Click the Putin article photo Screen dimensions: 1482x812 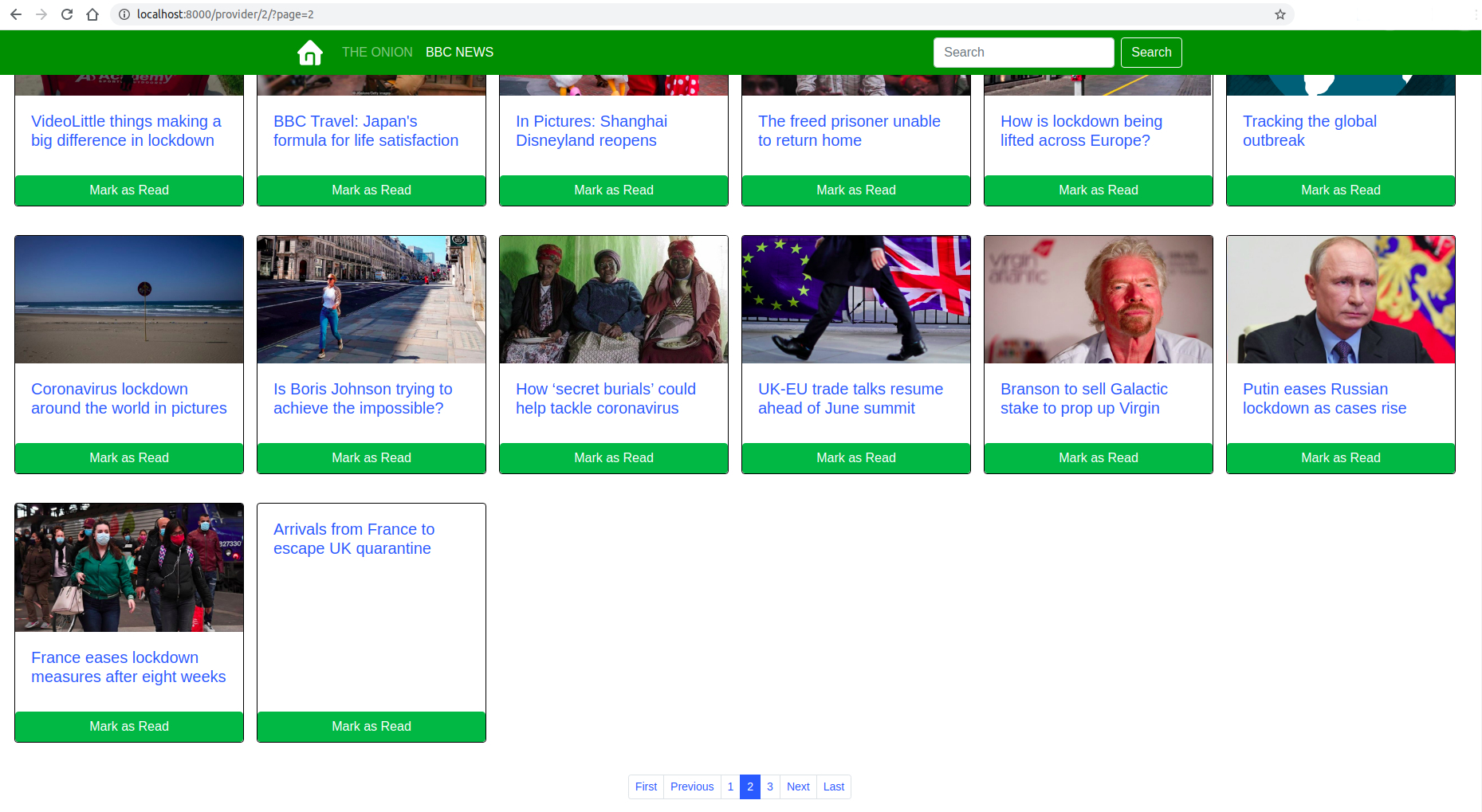(1341, 300)
